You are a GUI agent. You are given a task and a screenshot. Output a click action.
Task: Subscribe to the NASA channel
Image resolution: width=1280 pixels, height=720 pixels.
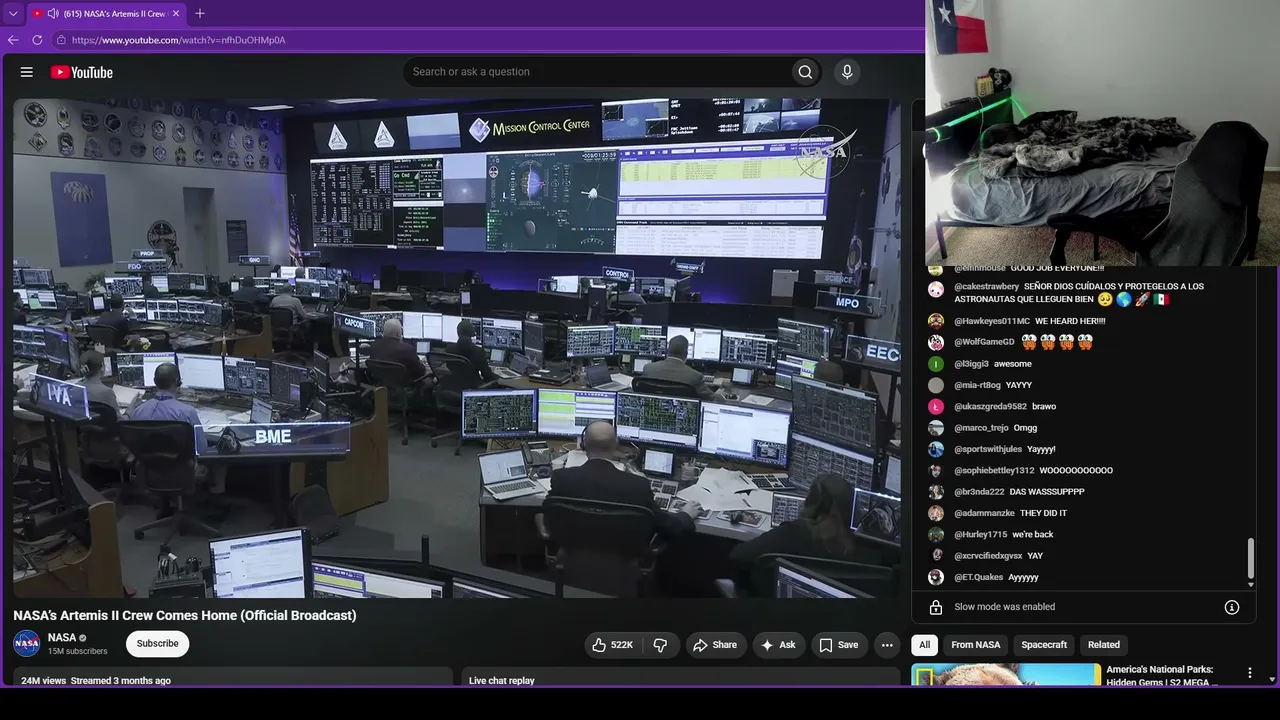click(157, 644)
